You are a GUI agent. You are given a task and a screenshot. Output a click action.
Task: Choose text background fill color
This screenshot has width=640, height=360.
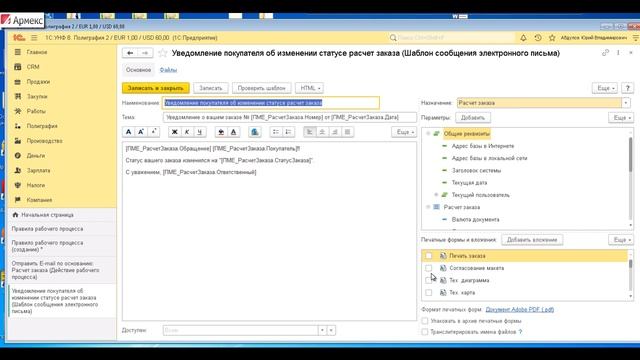(221, 132)
